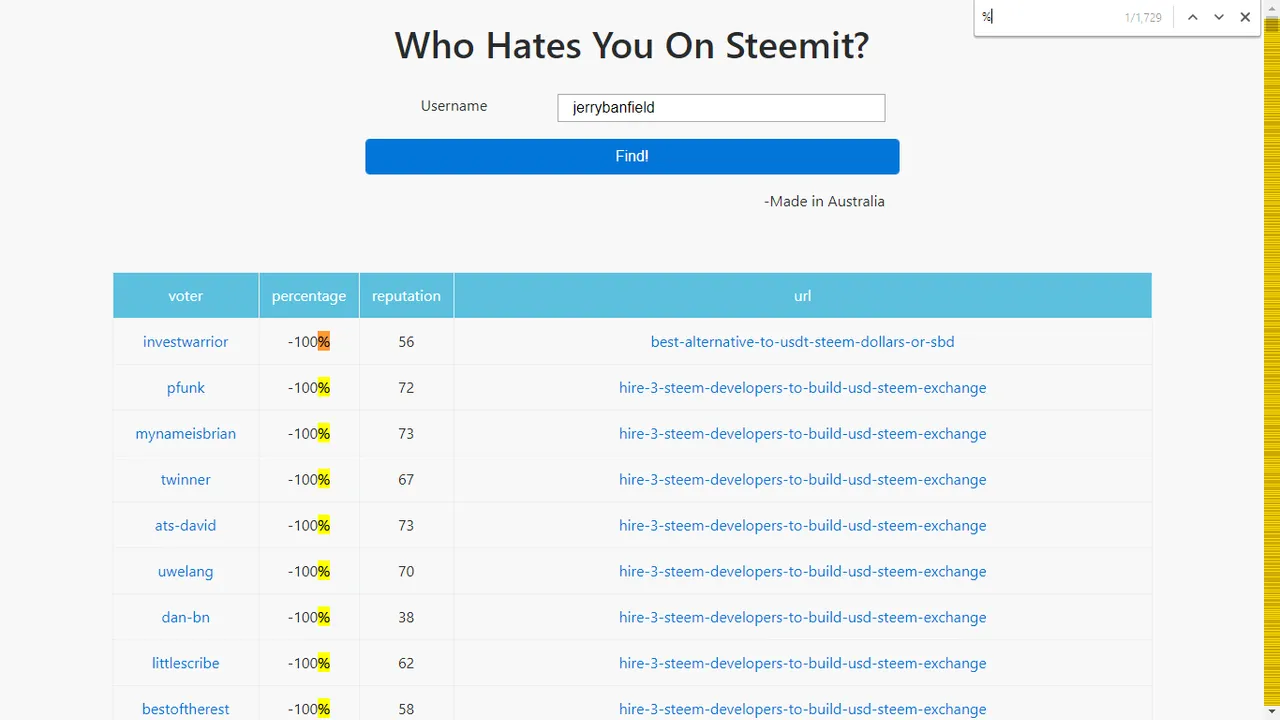
Task: Click the 1/1,729 match counter
Action: coord(1143,17)
